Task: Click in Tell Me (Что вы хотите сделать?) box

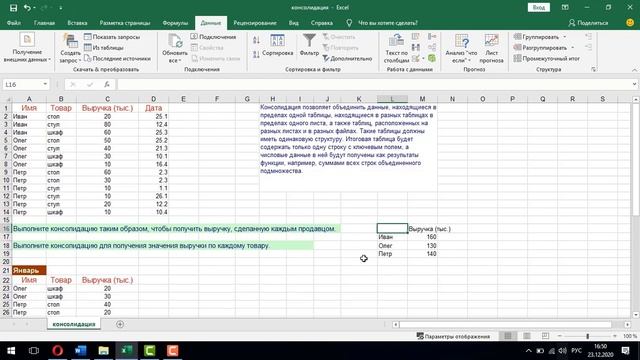Action: pyautogui.click(x=387, y=23)
